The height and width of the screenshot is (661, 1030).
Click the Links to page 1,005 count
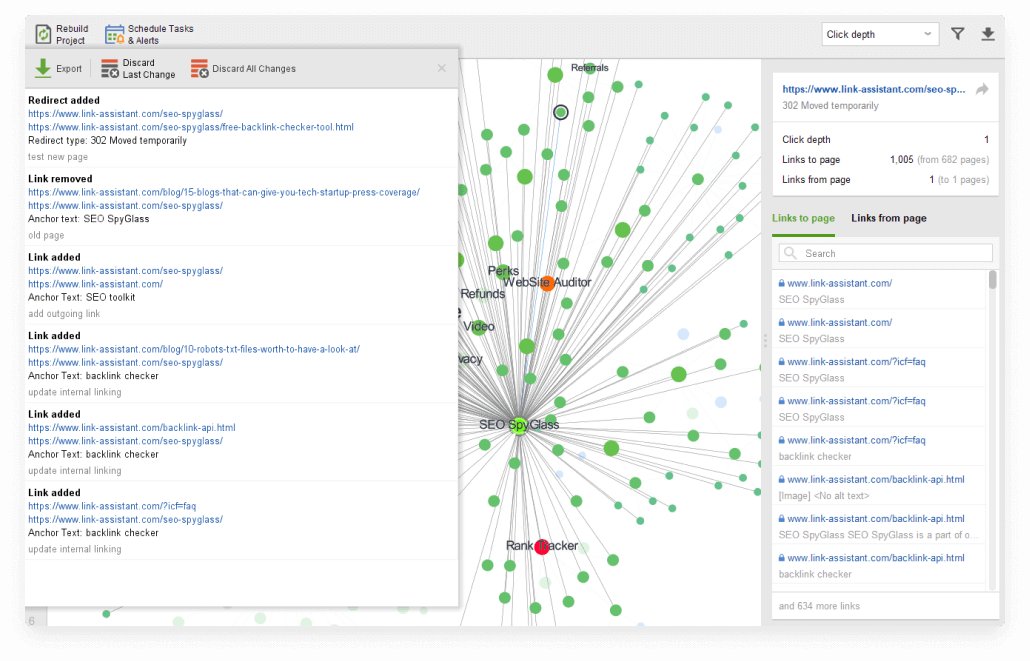coord(901,160)
